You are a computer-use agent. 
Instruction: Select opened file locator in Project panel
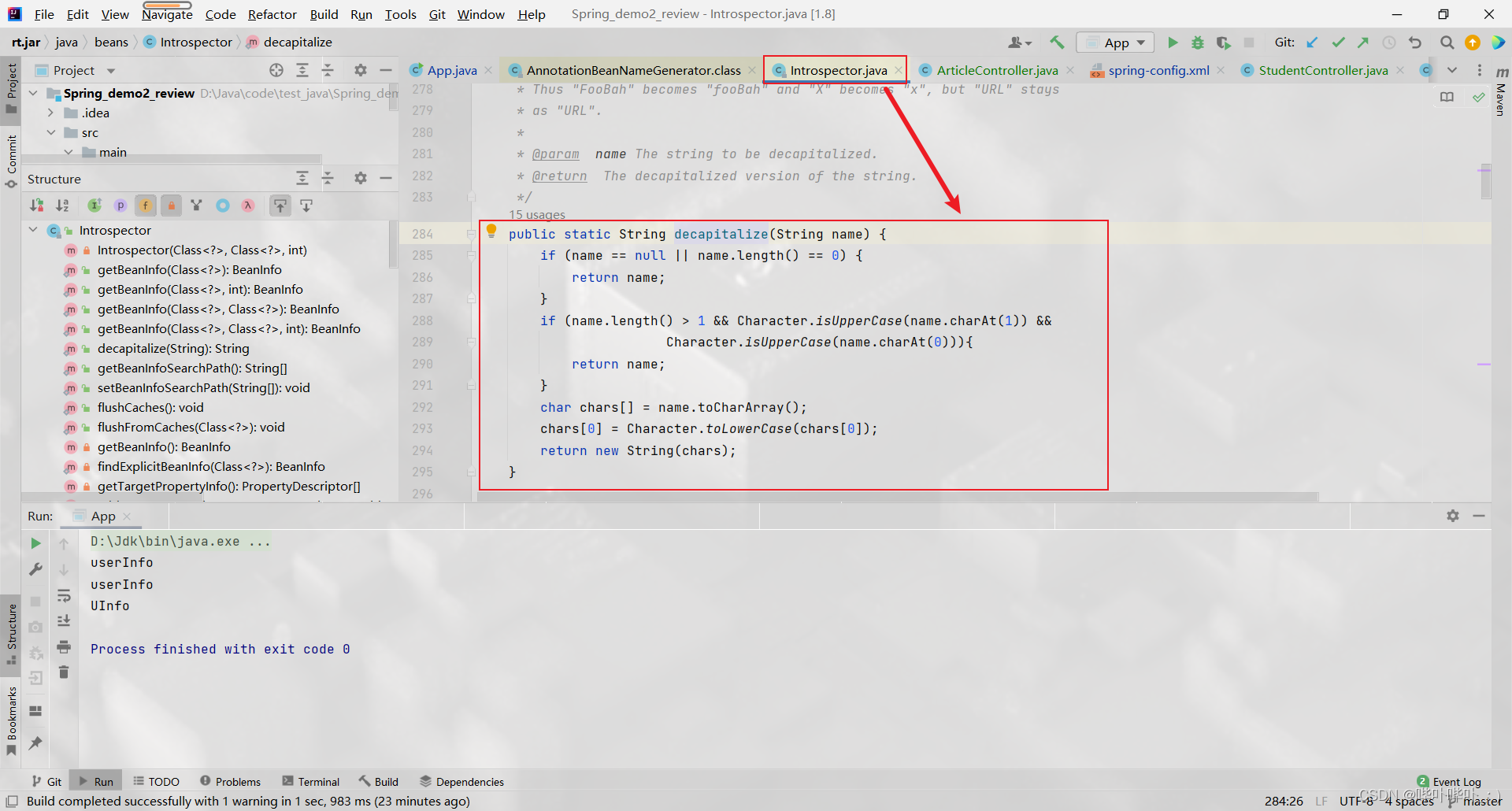click(x=276, y=70)
